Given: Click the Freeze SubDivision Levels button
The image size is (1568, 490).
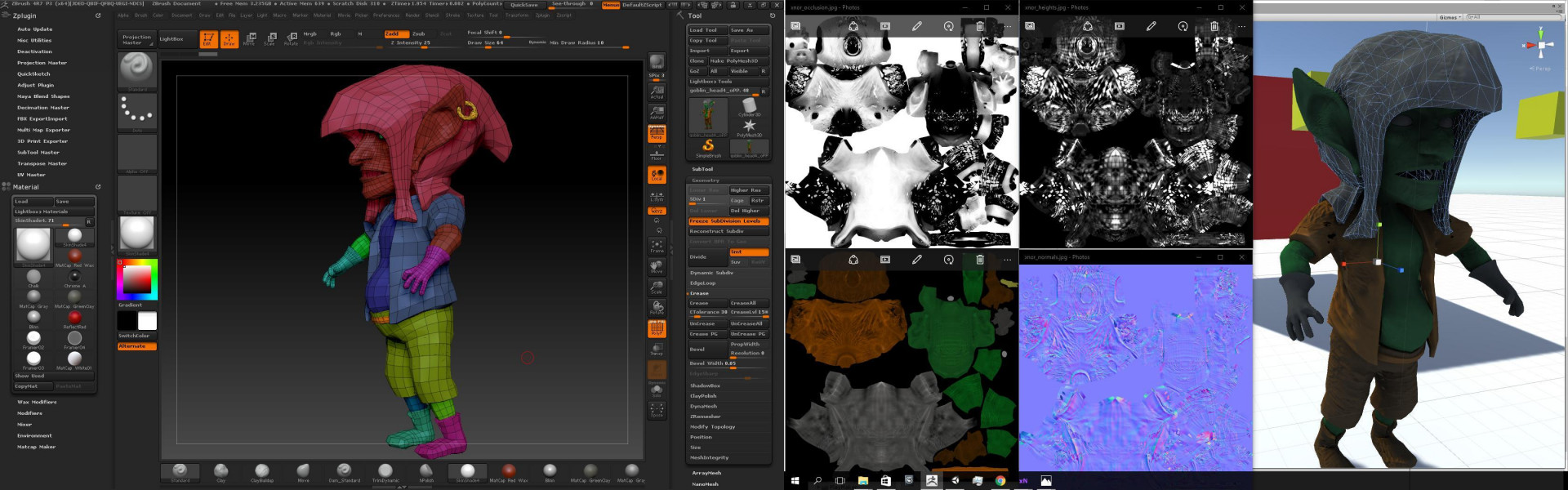Looking at the screenshot, I should [x=728, y=221].
